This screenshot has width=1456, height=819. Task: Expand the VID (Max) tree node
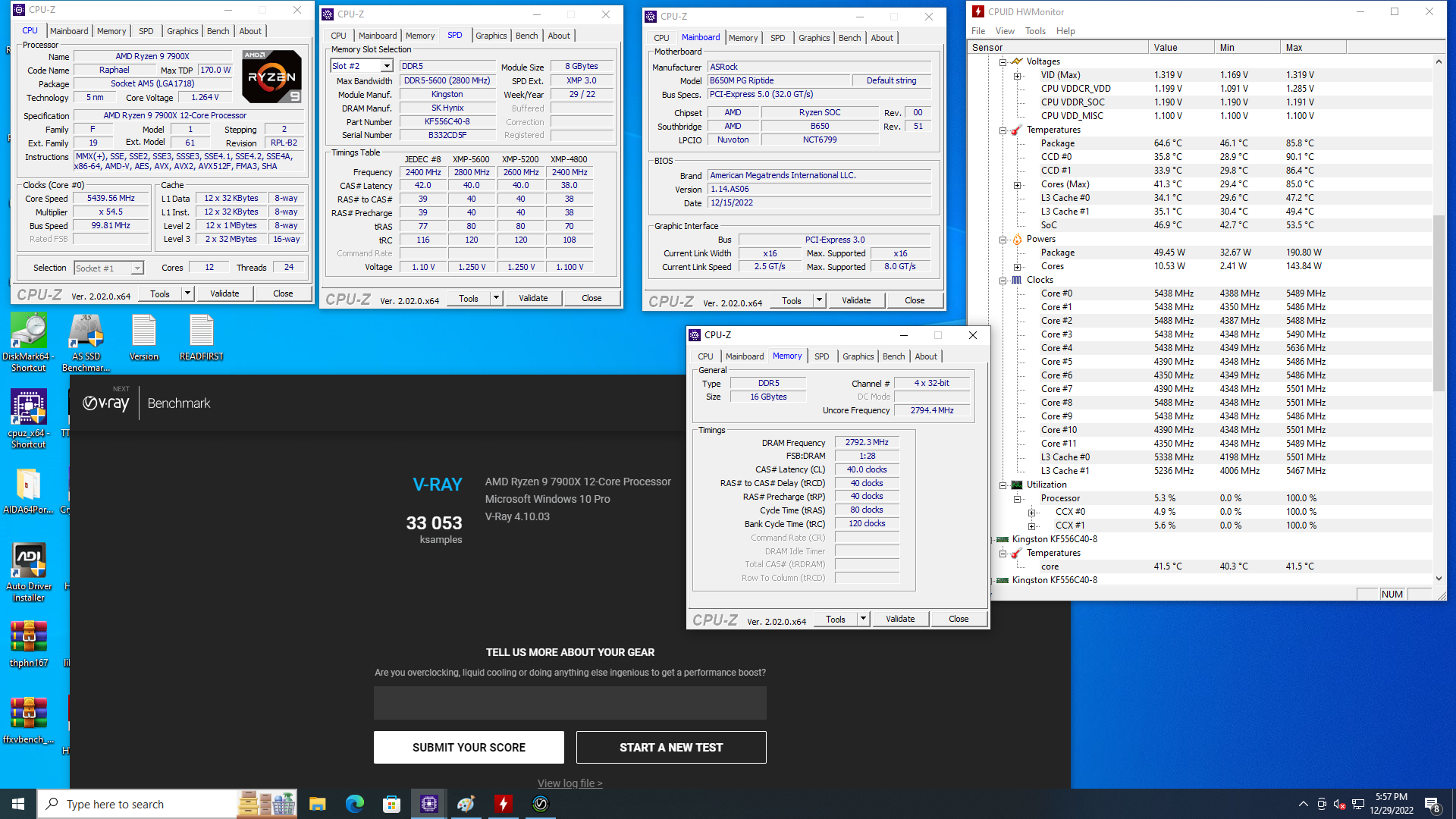pos(1018,75)
